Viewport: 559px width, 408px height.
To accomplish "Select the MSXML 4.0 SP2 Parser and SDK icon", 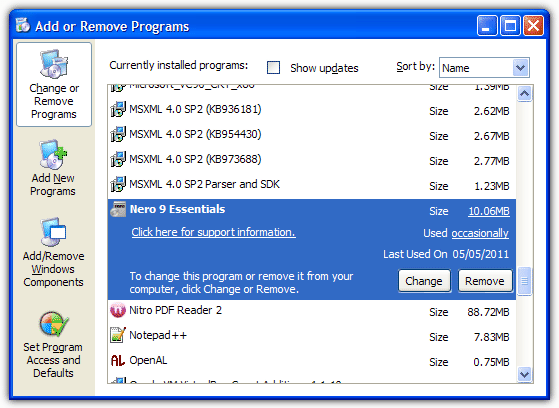I will [x=118, y=184].
